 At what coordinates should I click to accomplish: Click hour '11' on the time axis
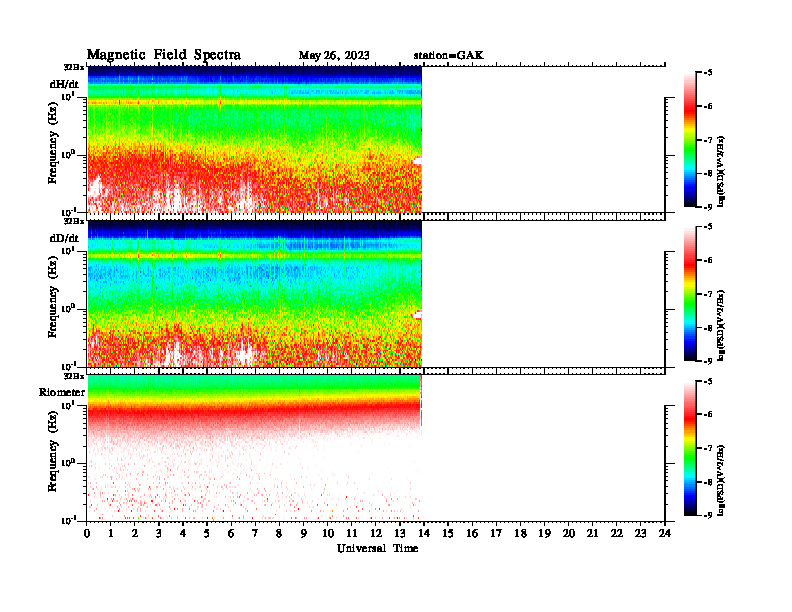point(352,534)
